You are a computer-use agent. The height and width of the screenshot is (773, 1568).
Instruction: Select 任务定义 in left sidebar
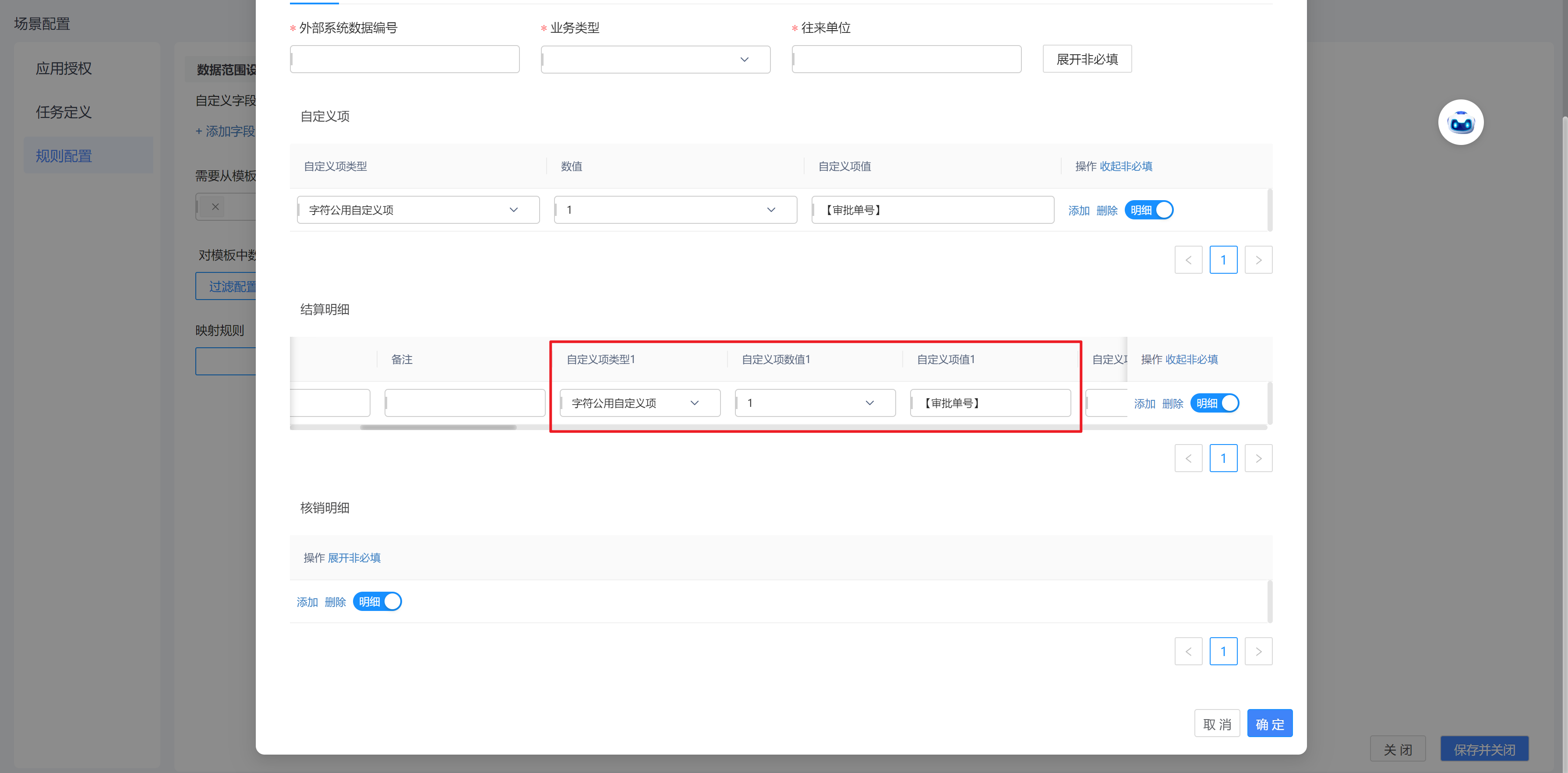[64, 112]
